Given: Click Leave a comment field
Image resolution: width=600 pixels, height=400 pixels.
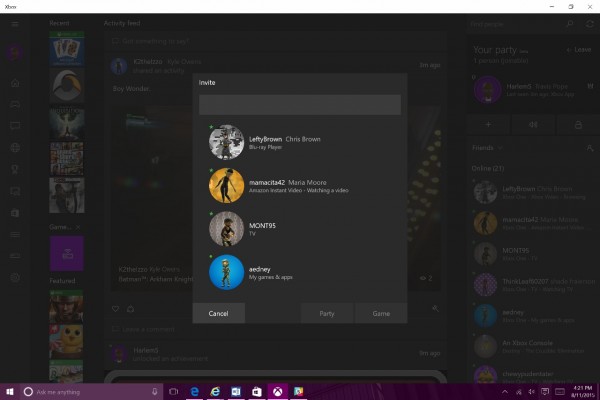Looking at the screenshot, I should [x=276, y=329].
